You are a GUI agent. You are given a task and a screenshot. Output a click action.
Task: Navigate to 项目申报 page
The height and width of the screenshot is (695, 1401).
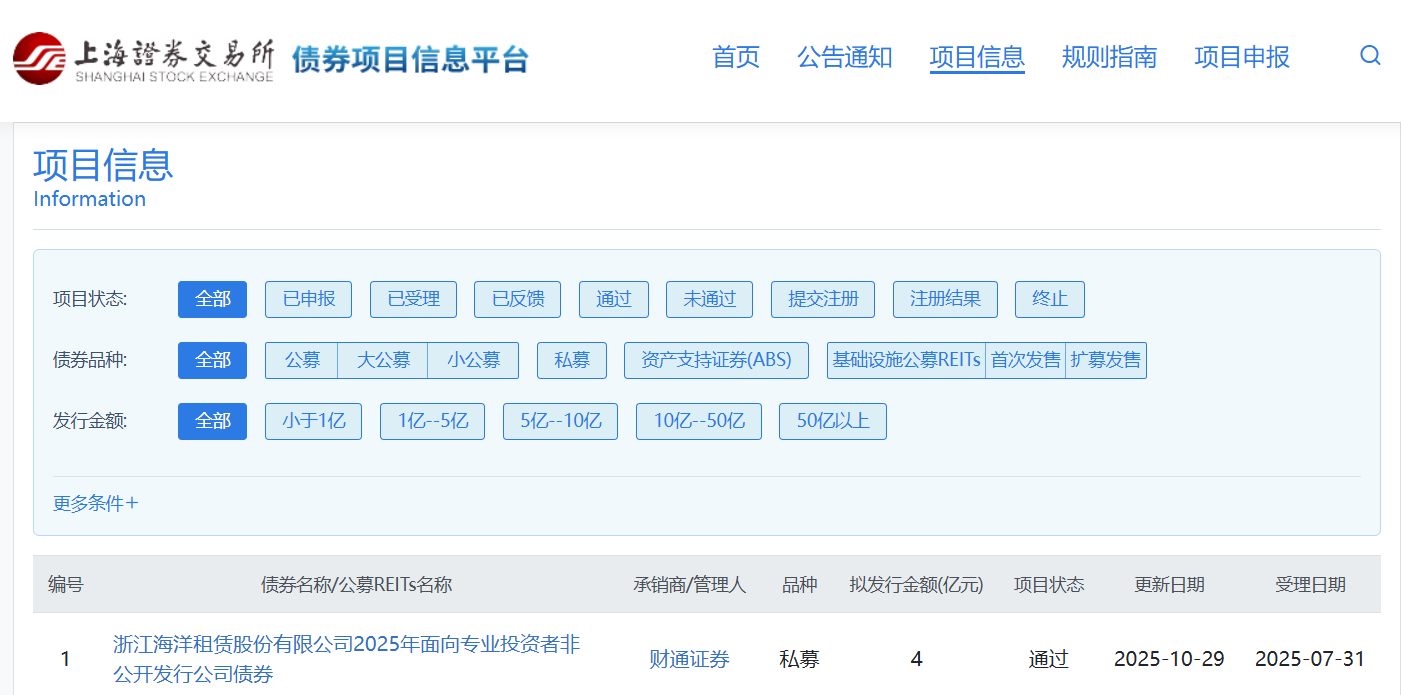[1242, 57]
